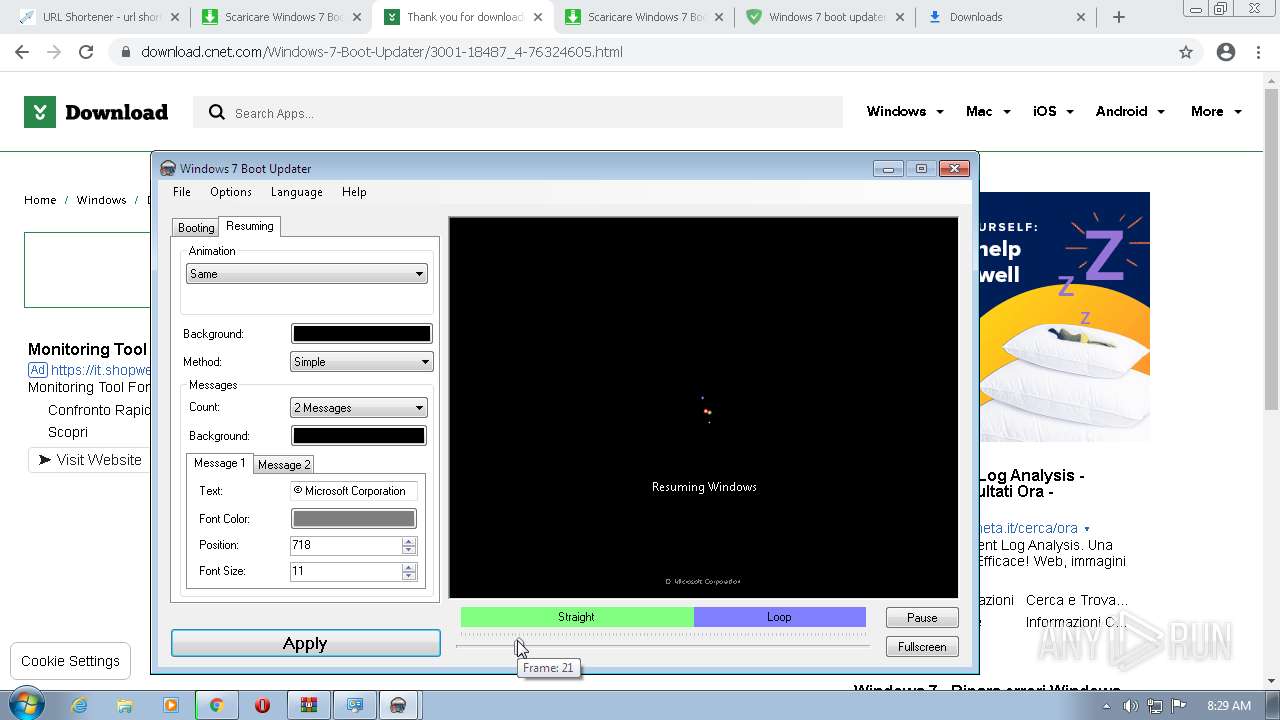Open the network tray icon
The width and height of the screenshot is (1280, 720).
tap(1155, 705)
